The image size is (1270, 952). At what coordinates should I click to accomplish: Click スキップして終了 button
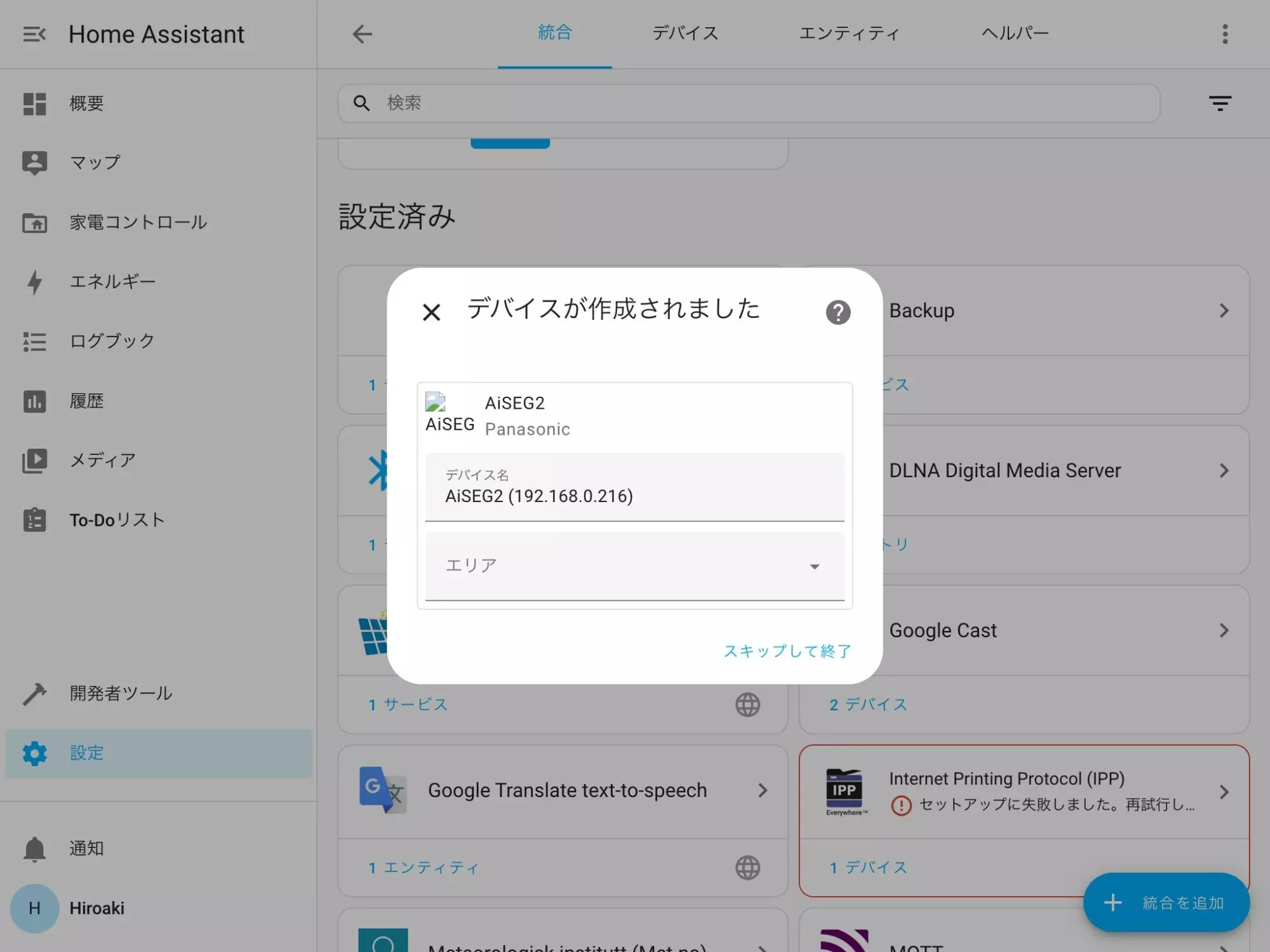(787, 651)
